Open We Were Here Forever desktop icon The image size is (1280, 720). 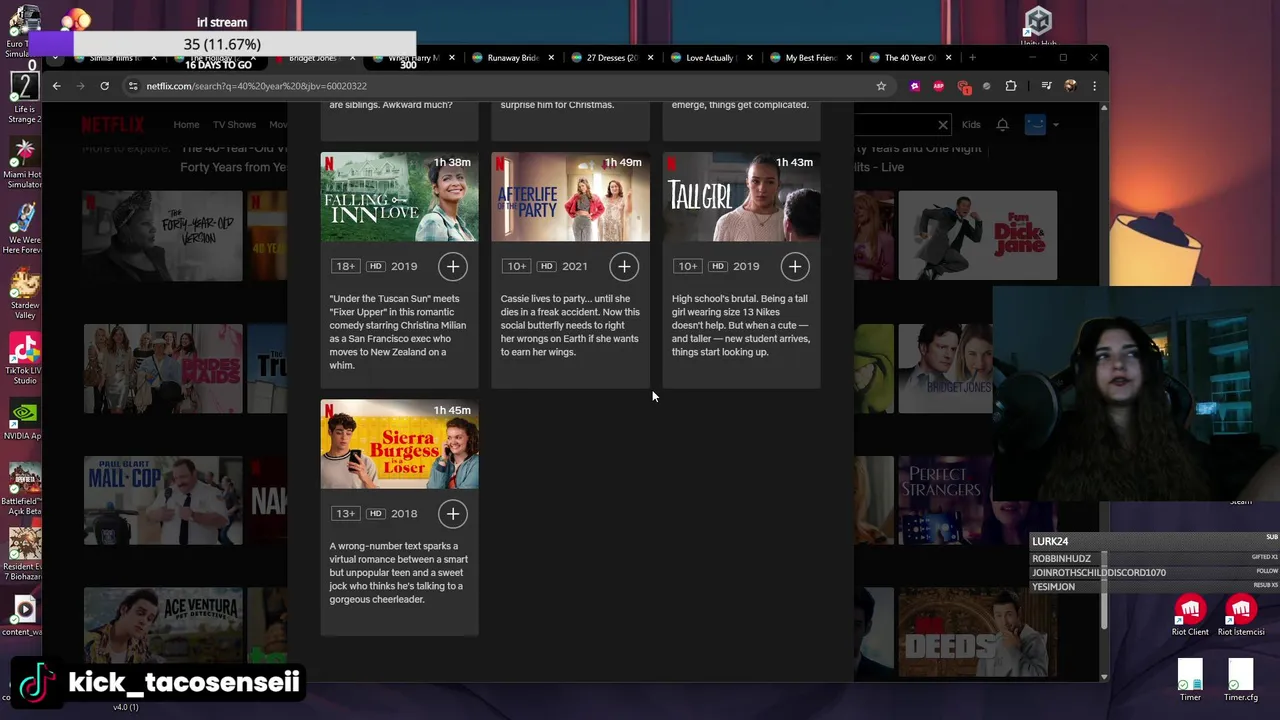pos(25,229)
